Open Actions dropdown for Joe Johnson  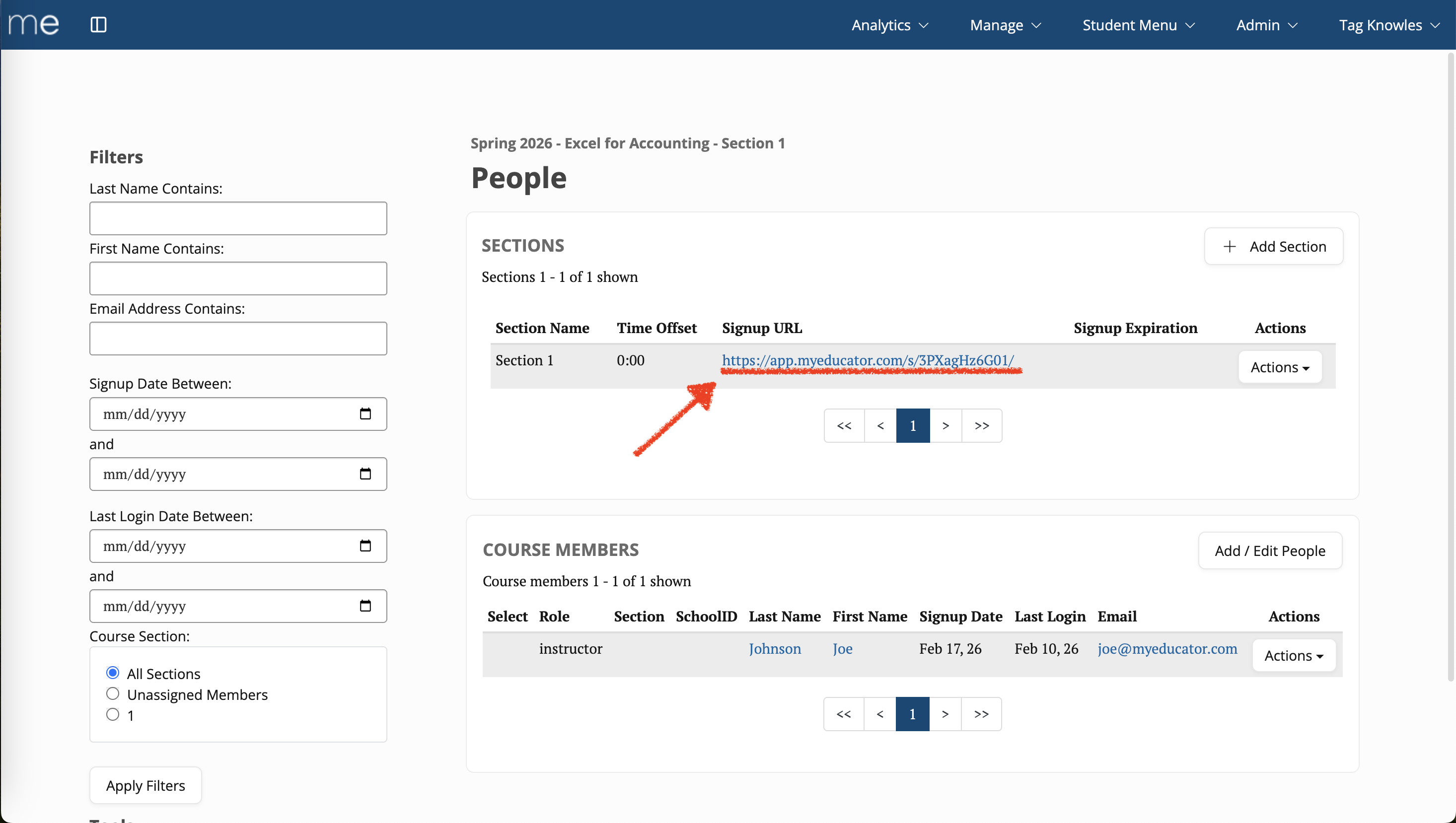click(x=1293, y=656)
